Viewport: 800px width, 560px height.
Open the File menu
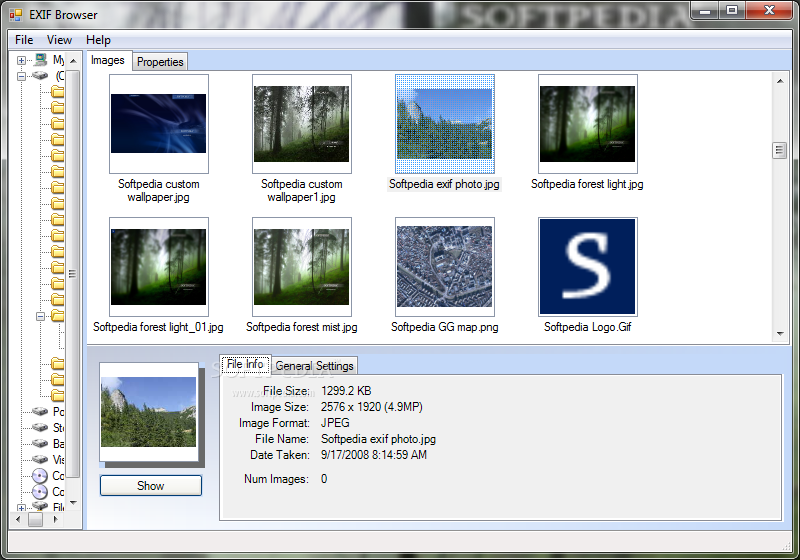(24, 40)
